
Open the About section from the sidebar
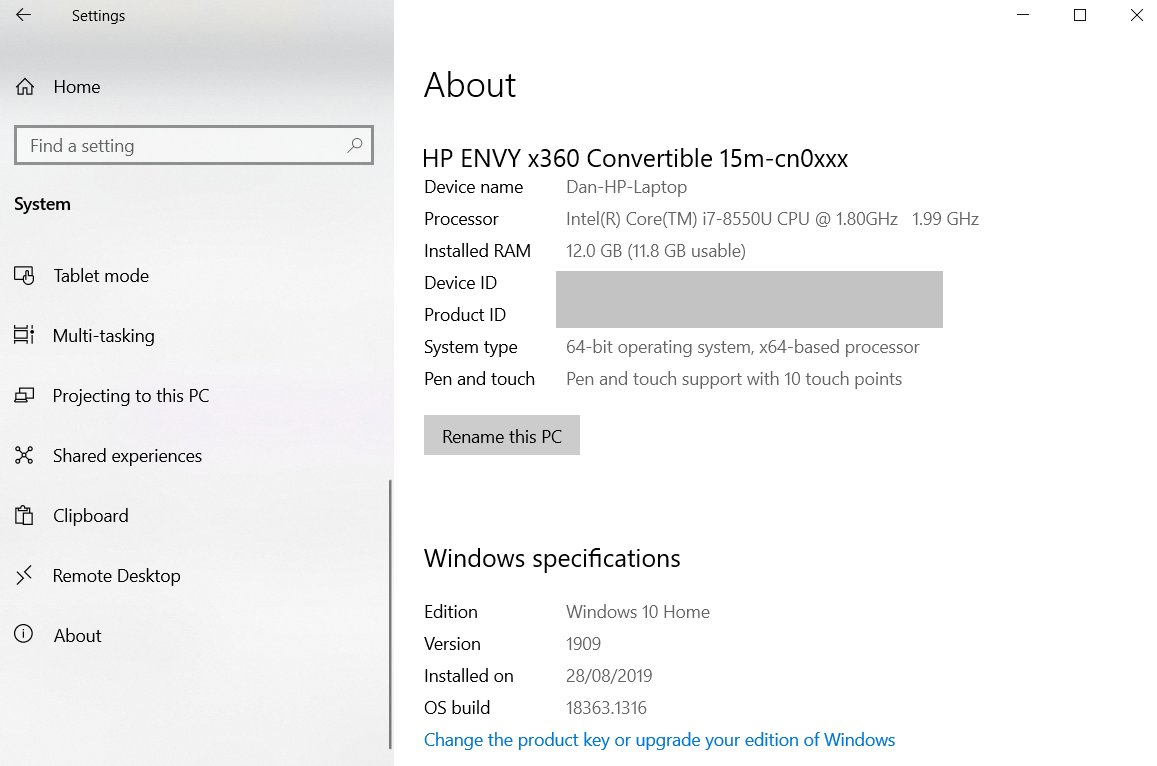coord(77,635)
